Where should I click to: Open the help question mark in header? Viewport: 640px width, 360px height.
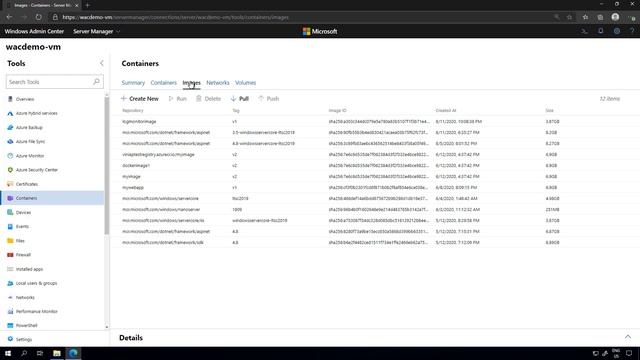632,31
